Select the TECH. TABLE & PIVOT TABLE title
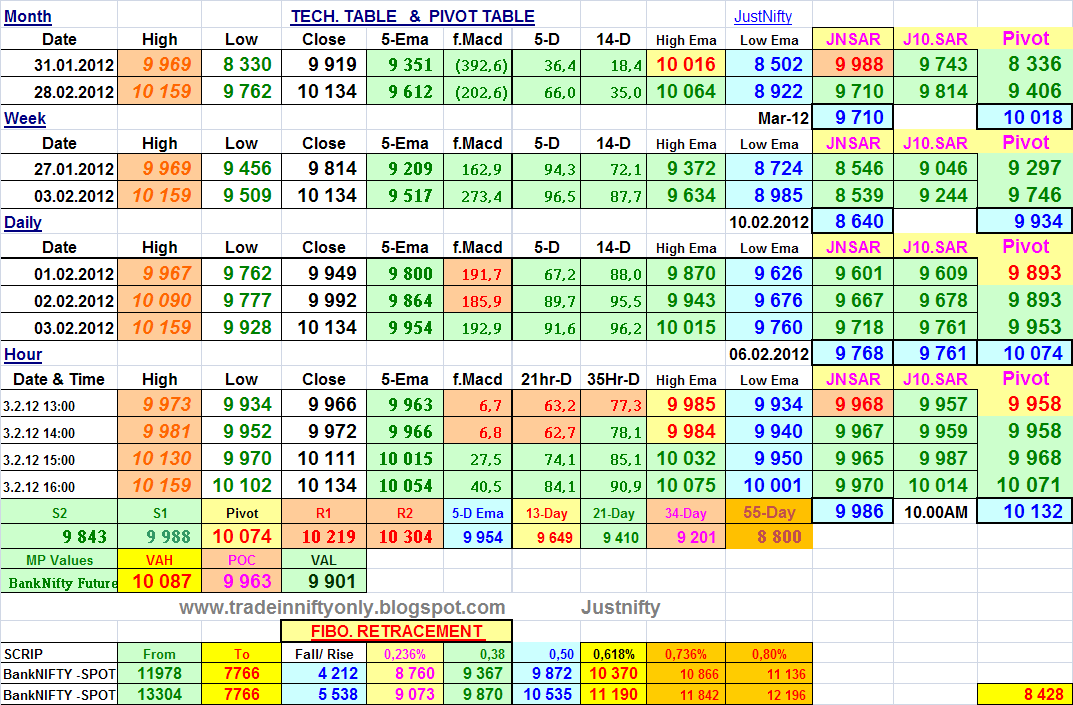Viewport: 1073px width, 705px height. (413, 16)
